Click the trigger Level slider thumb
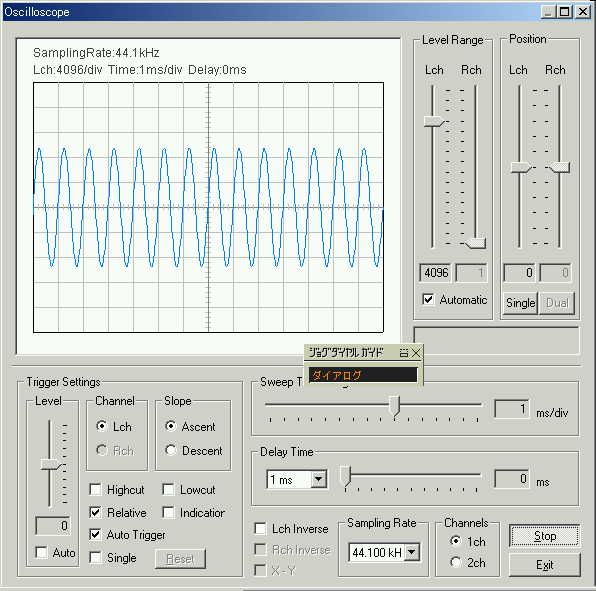 tap(50, 464)
